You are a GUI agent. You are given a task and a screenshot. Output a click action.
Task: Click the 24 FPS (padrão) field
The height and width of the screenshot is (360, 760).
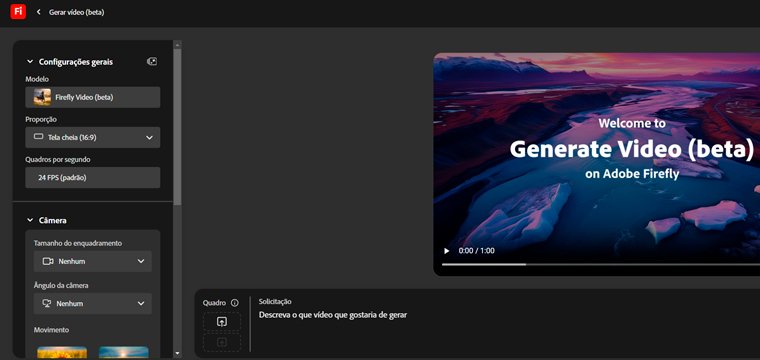coord(93,178)
